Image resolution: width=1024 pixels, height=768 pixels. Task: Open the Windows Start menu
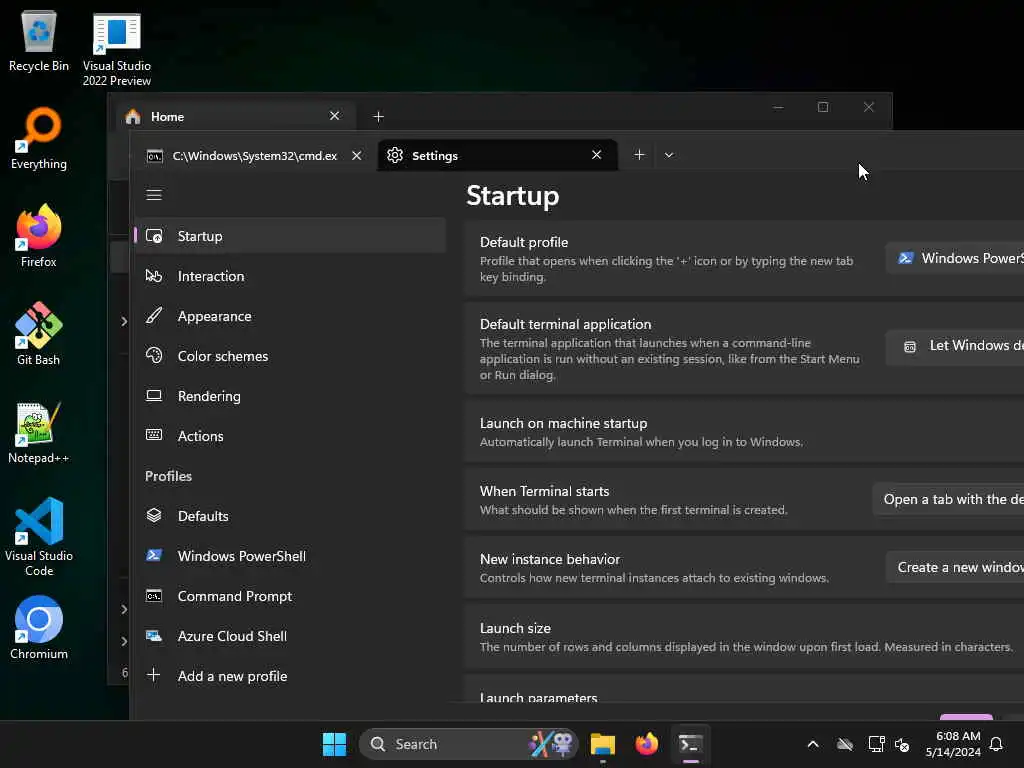tap(334, 744)
